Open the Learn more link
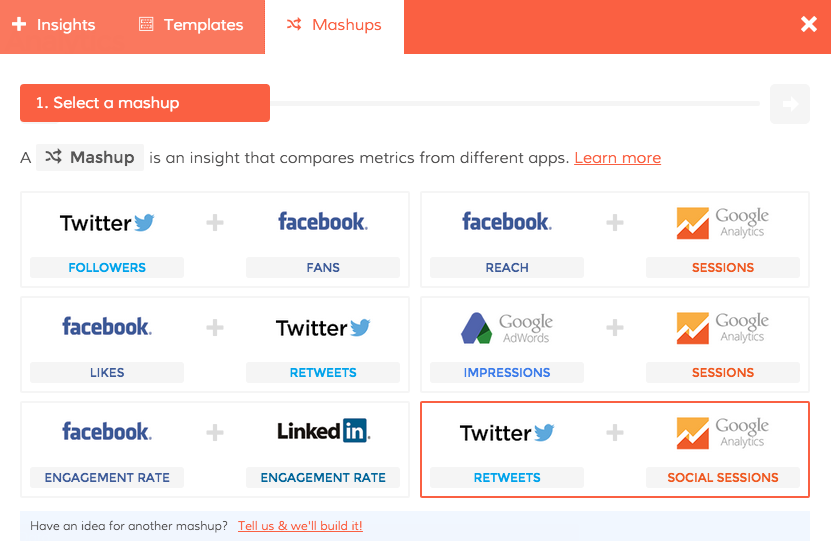The height and width of the screenshot is (557, 831). point(617,158)
